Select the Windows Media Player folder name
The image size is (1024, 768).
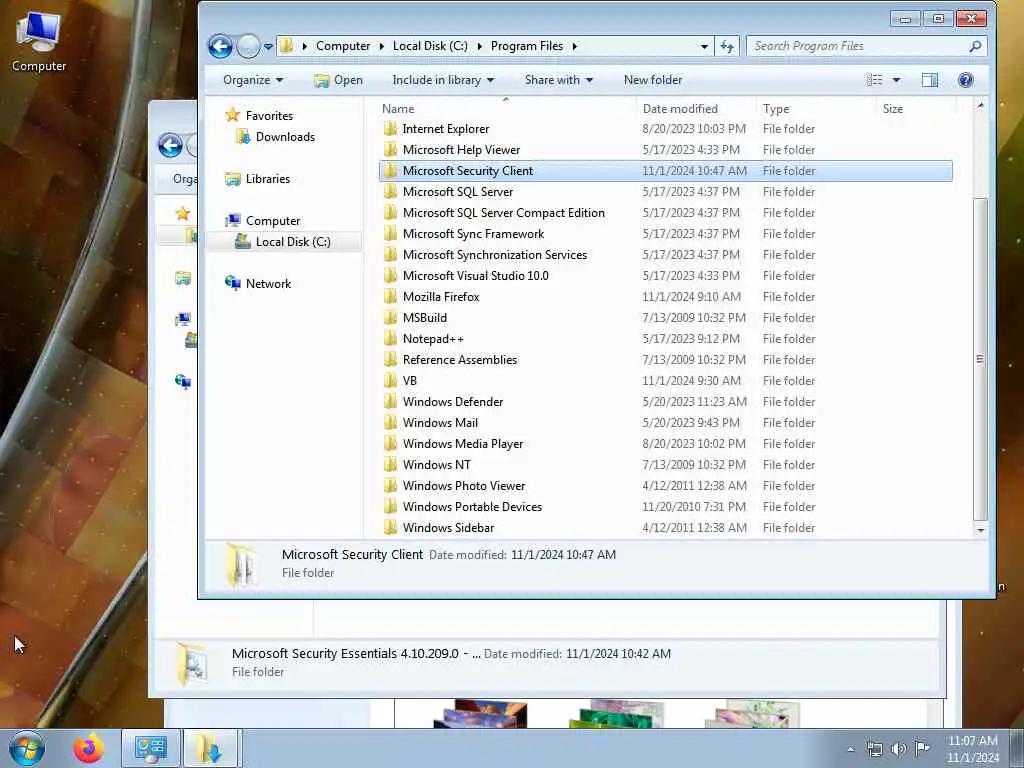[x=463, y=443]
